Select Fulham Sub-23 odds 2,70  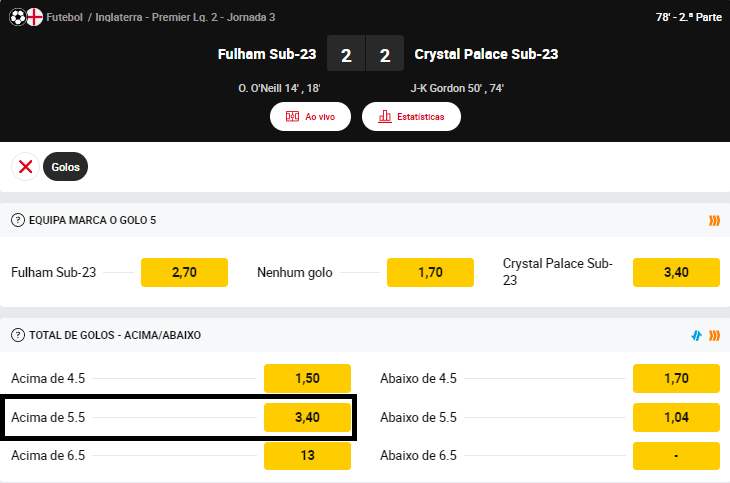click(184, 272)
